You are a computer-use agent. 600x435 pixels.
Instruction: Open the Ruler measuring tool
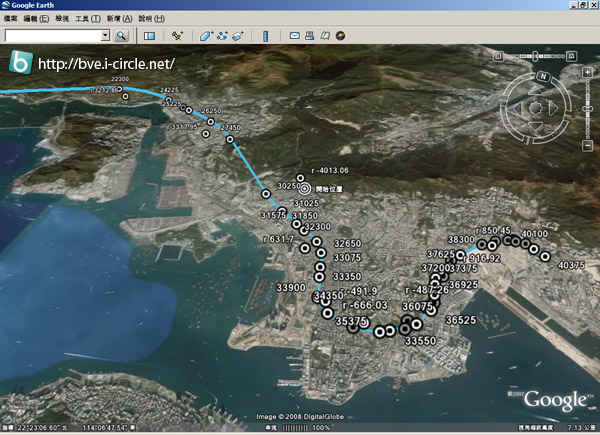[265, 36]
